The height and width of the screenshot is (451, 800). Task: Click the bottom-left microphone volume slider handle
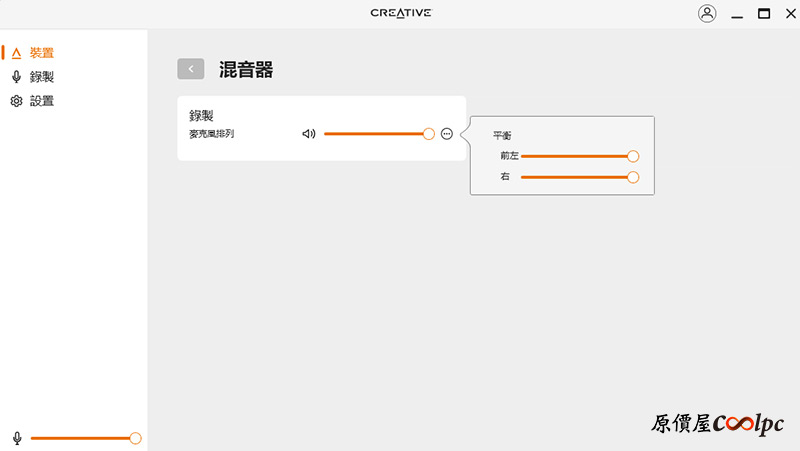135,438
